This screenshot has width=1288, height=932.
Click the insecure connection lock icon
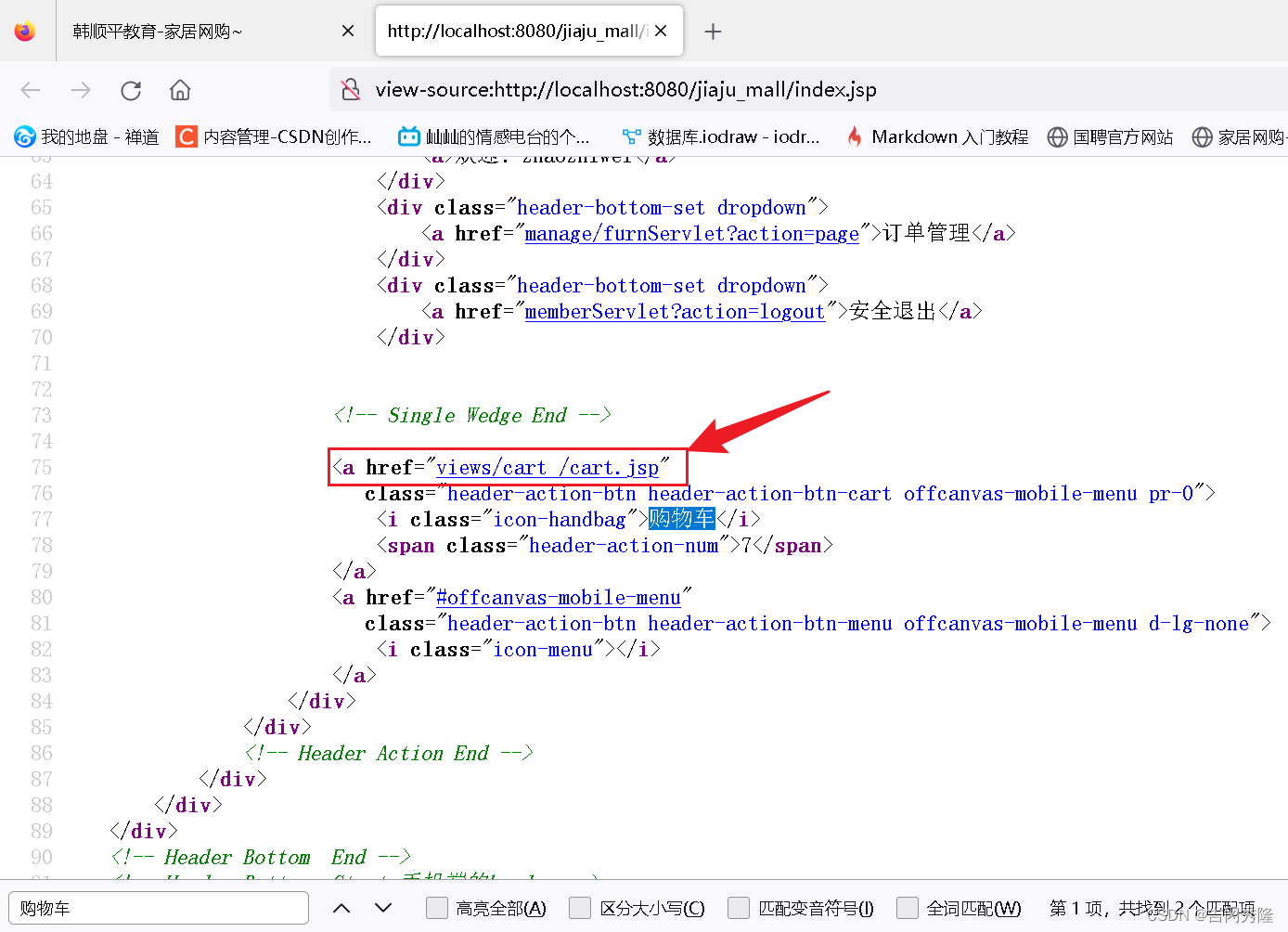click(351, 90)
